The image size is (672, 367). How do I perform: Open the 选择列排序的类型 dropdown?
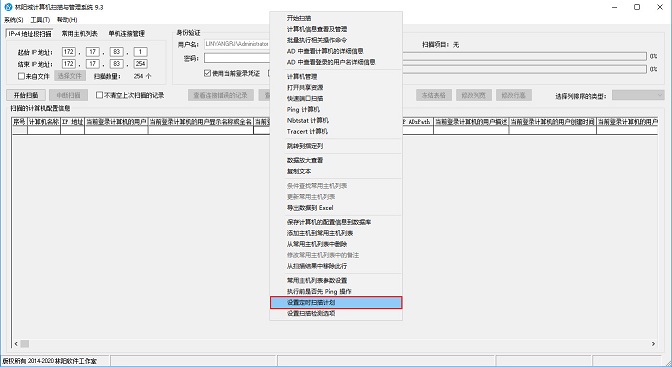coord(638,95)
